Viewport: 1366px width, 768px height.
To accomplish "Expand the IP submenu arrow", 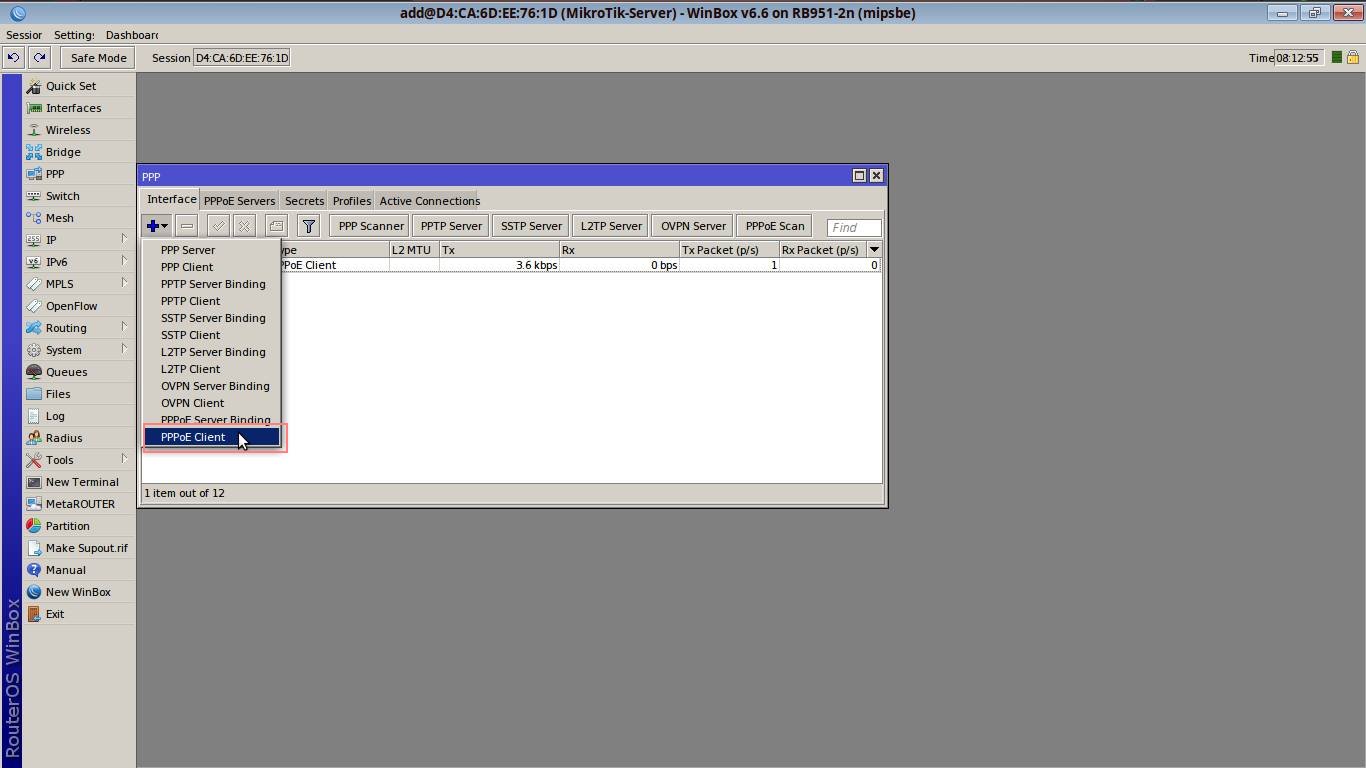I will (124, 239).
